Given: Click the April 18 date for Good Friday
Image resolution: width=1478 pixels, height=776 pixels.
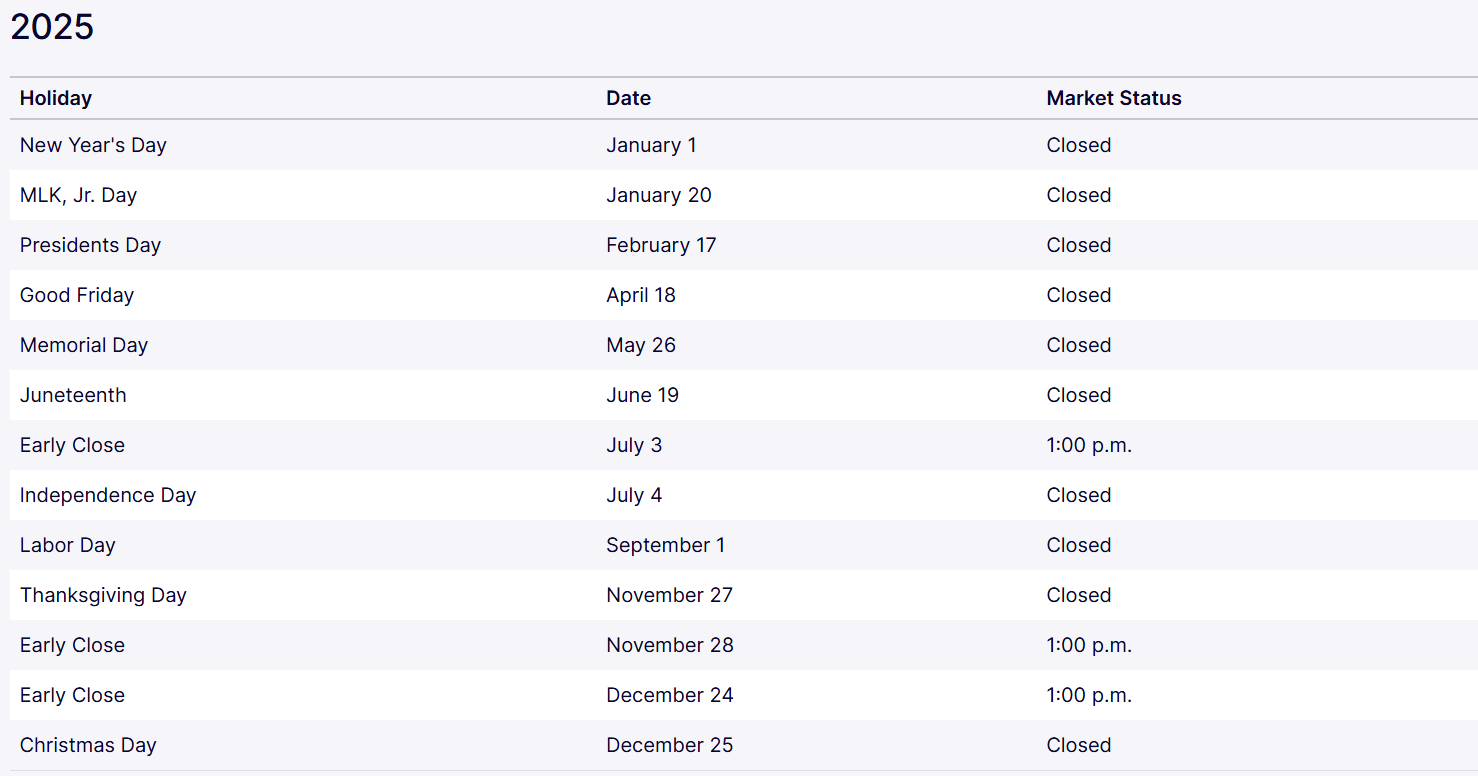Looking at the screenshot, I should [x=641, y=295].
